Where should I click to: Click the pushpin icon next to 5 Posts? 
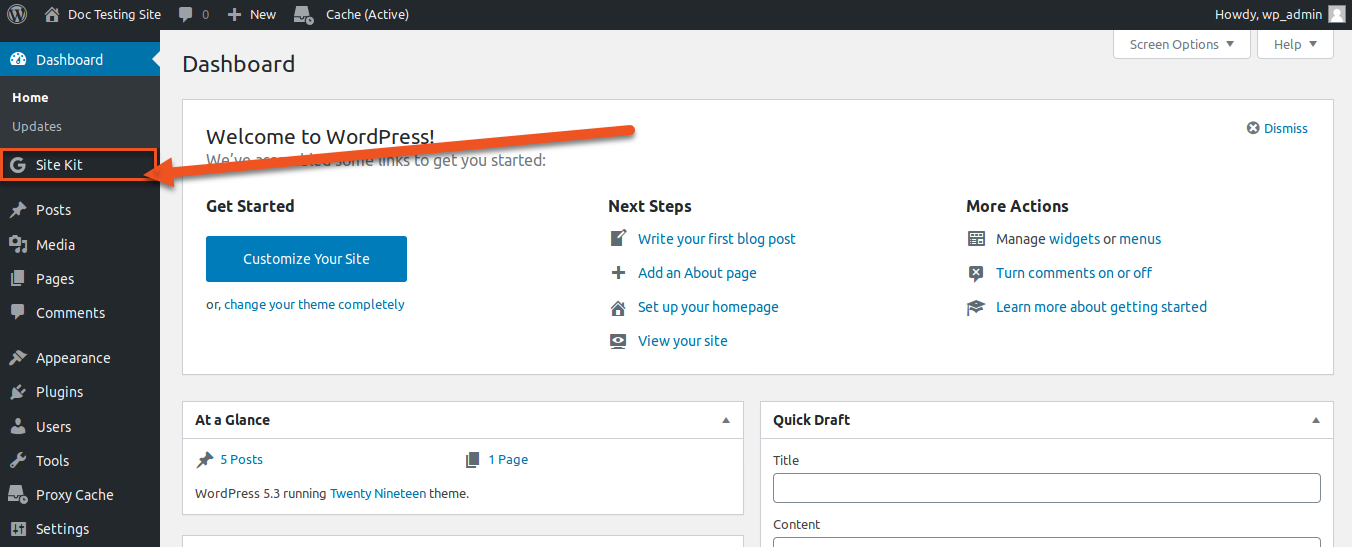coord(205,460)
